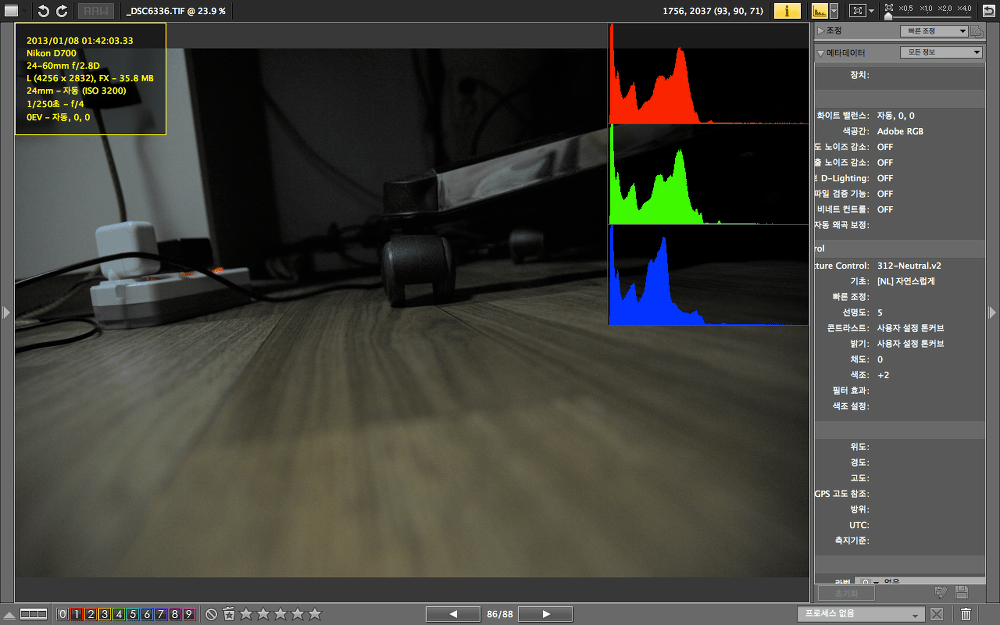Apply red label 1 to the image
1000x625 pixels.
point(76,614)
